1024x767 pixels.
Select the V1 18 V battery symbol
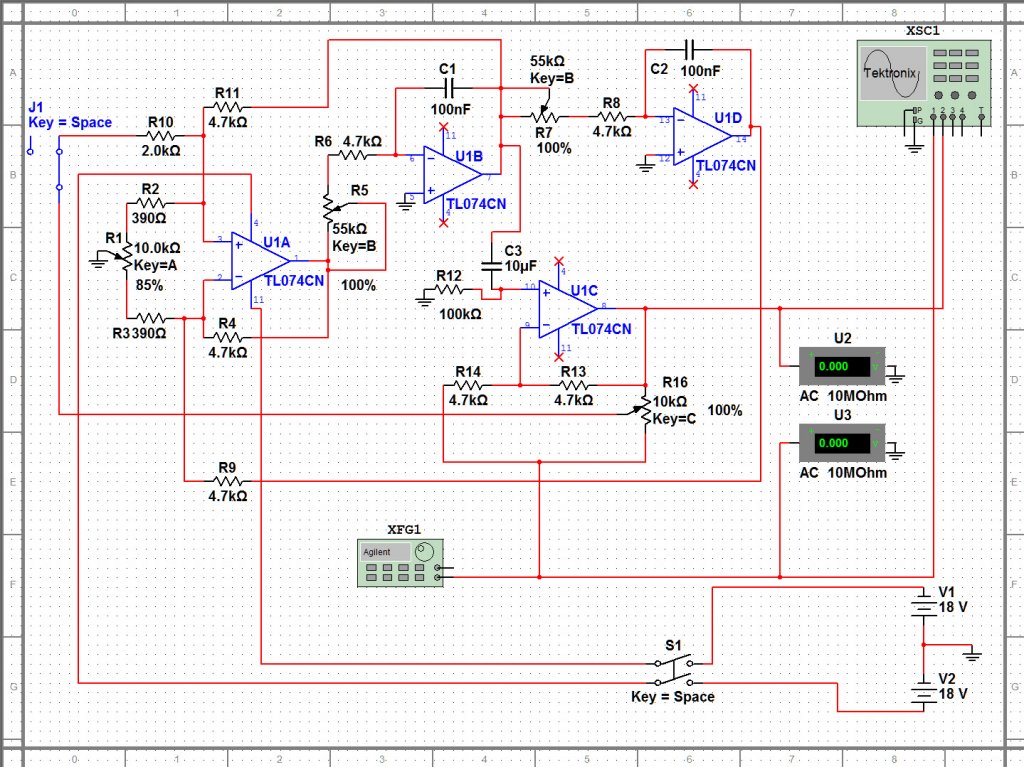tap(923, 604)
